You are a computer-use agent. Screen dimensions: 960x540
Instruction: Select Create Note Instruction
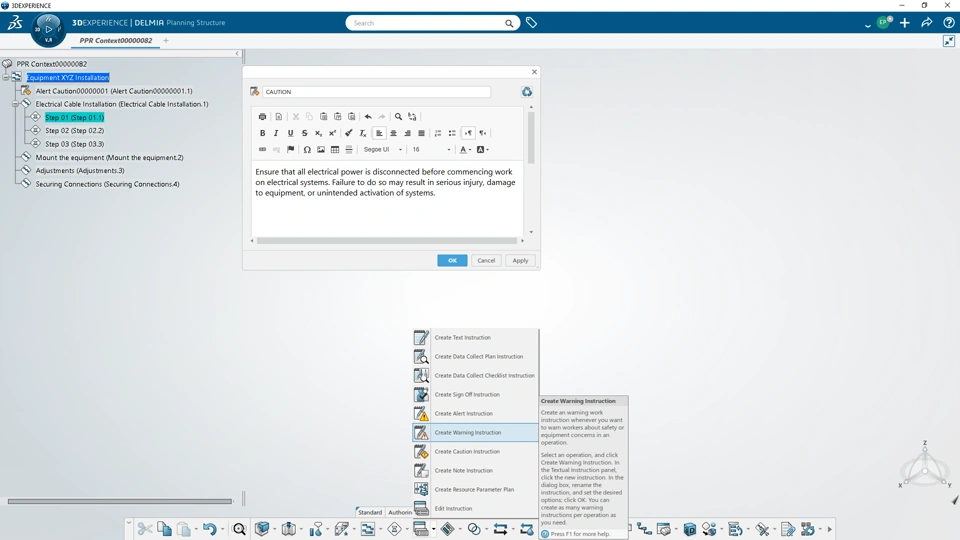[x=476, y=470]
